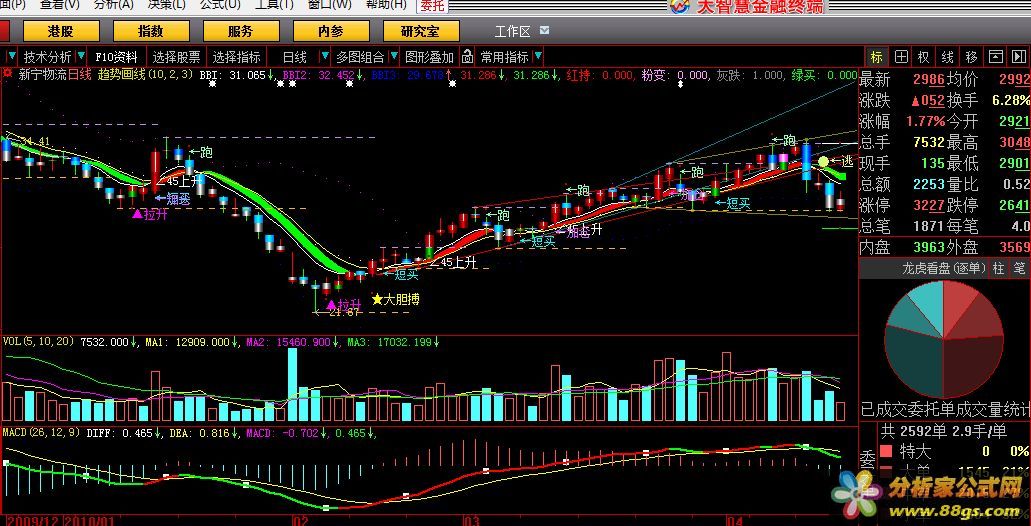Toggle the 笔 per-trade view in 龙虎看盘
This screenshot has height=526, width=1031.
(1019, 268)
